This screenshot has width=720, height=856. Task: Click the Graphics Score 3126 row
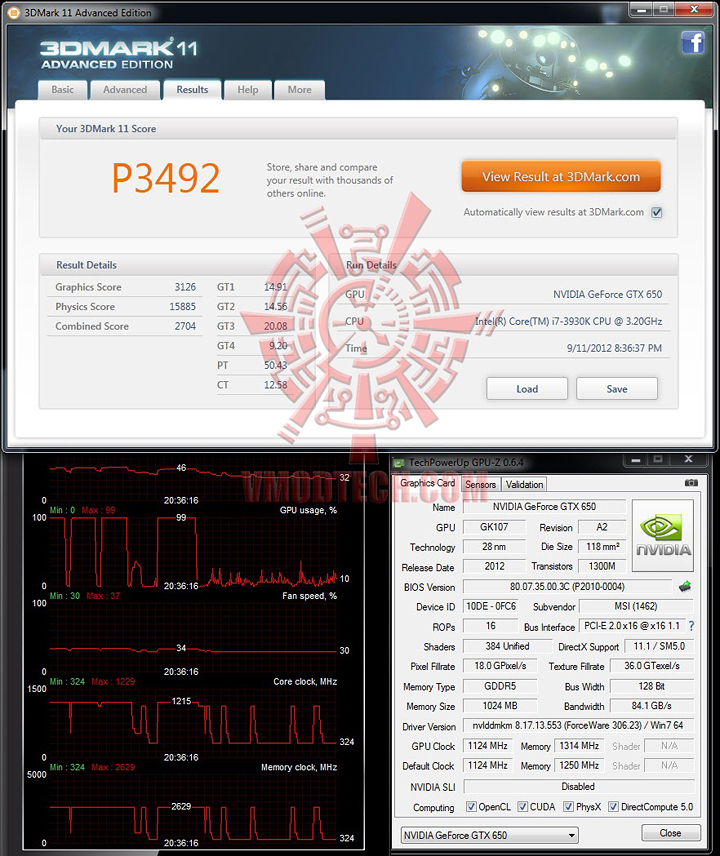point(125,287)
